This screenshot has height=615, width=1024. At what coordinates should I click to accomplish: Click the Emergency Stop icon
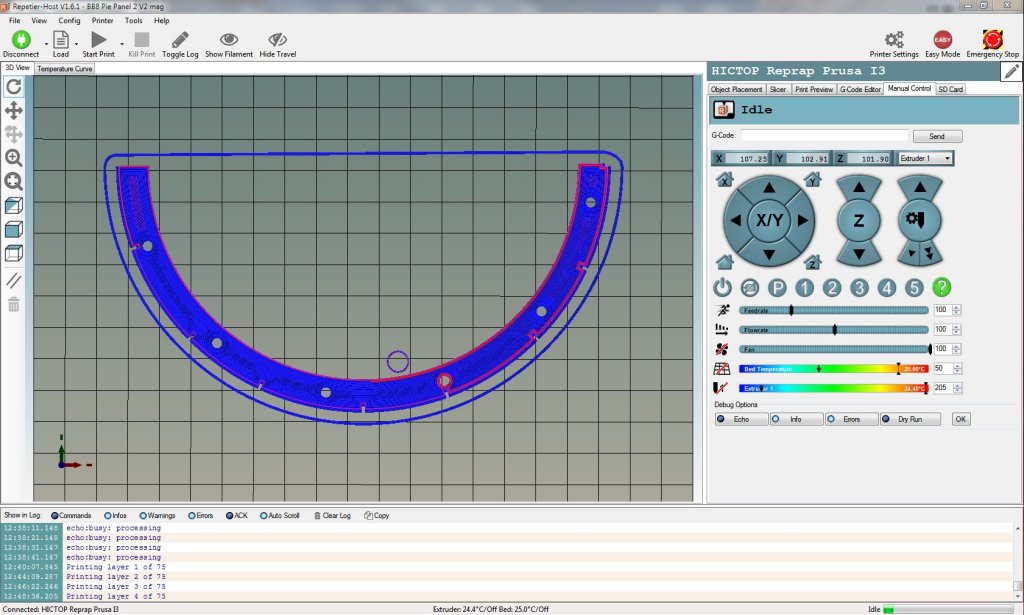coord(992,39)
